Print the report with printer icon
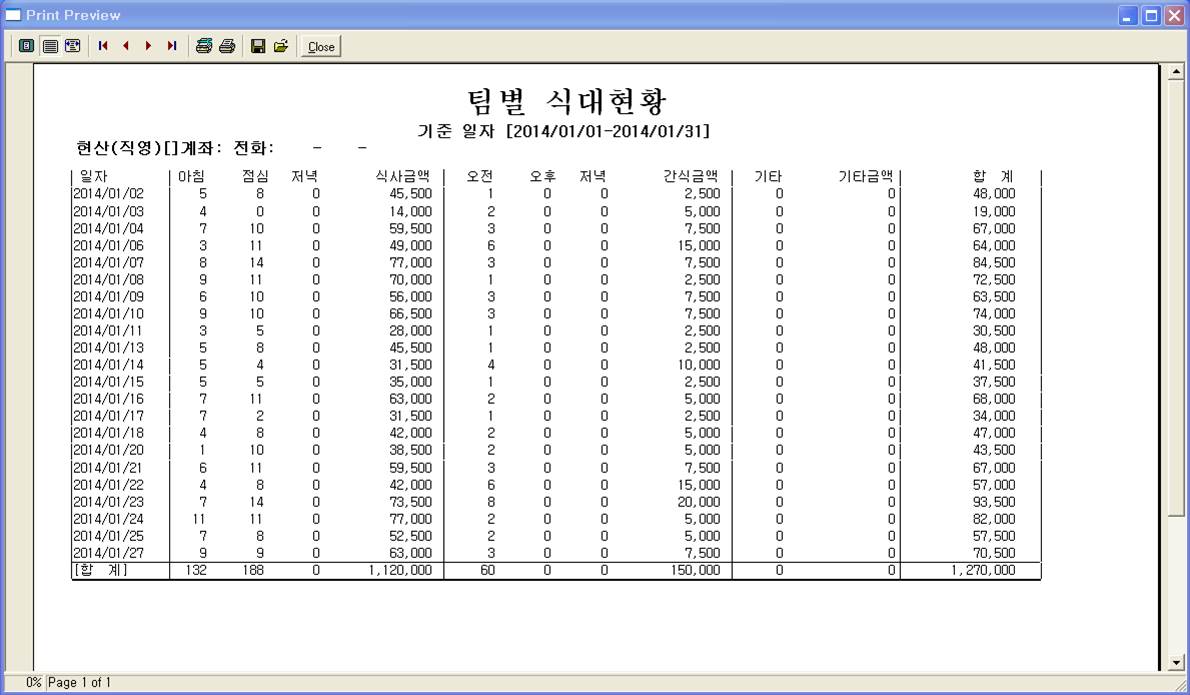Image resolution: width=1190 pixels, height=695 pixels. click(x=227, y=46)
